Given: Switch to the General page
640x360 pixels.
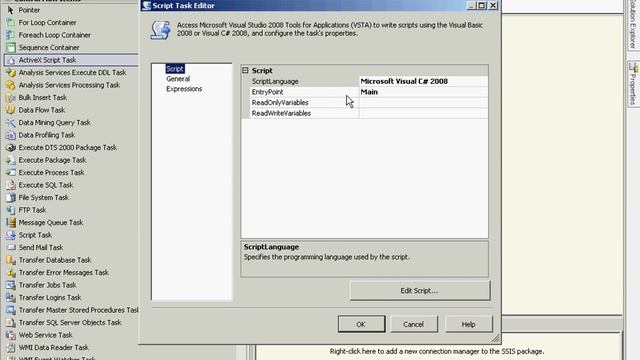Looking at the screenshot, I should coord(178,79).
